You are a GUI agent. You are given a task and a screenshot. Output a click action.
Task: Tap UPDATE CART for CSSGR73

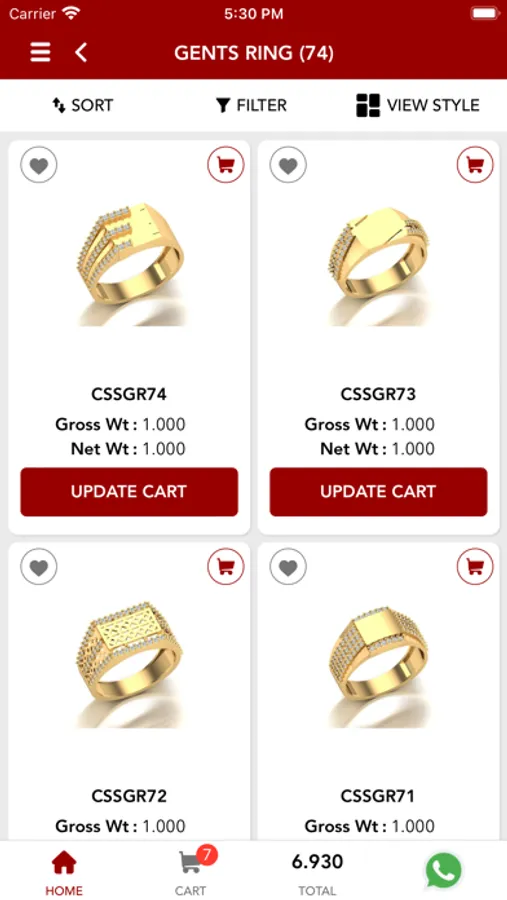click(x=378, y=491)
